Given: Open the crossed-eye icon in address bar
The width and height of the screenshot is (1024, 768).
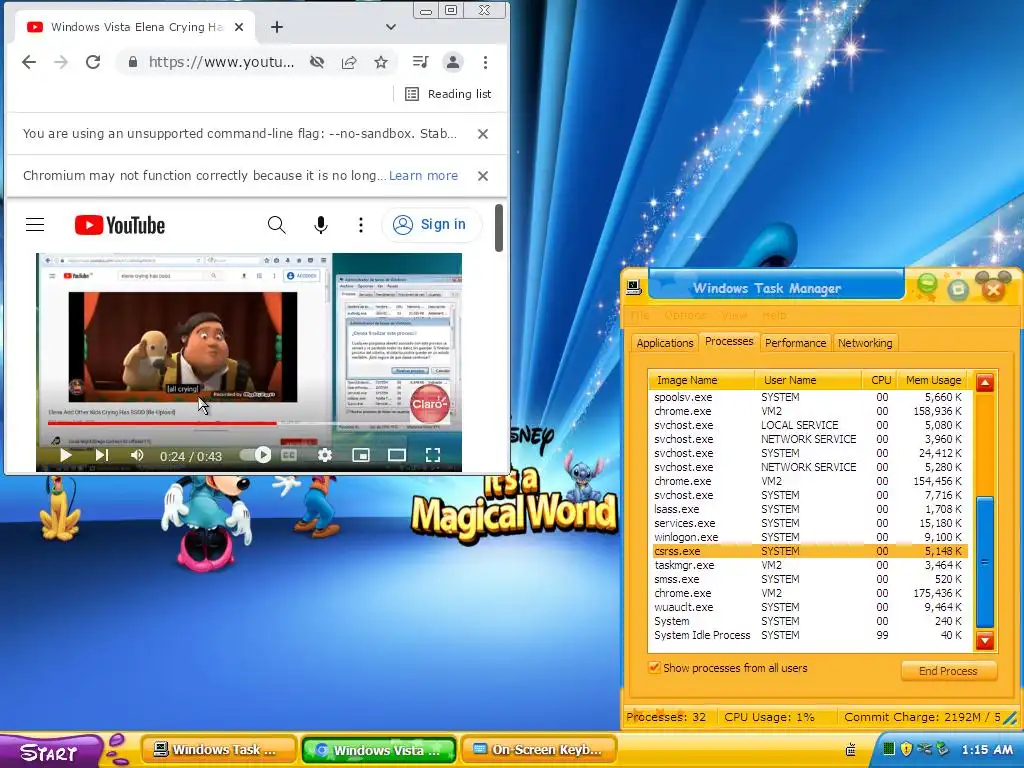Looking at the screenshot, I should coord(317,62).
